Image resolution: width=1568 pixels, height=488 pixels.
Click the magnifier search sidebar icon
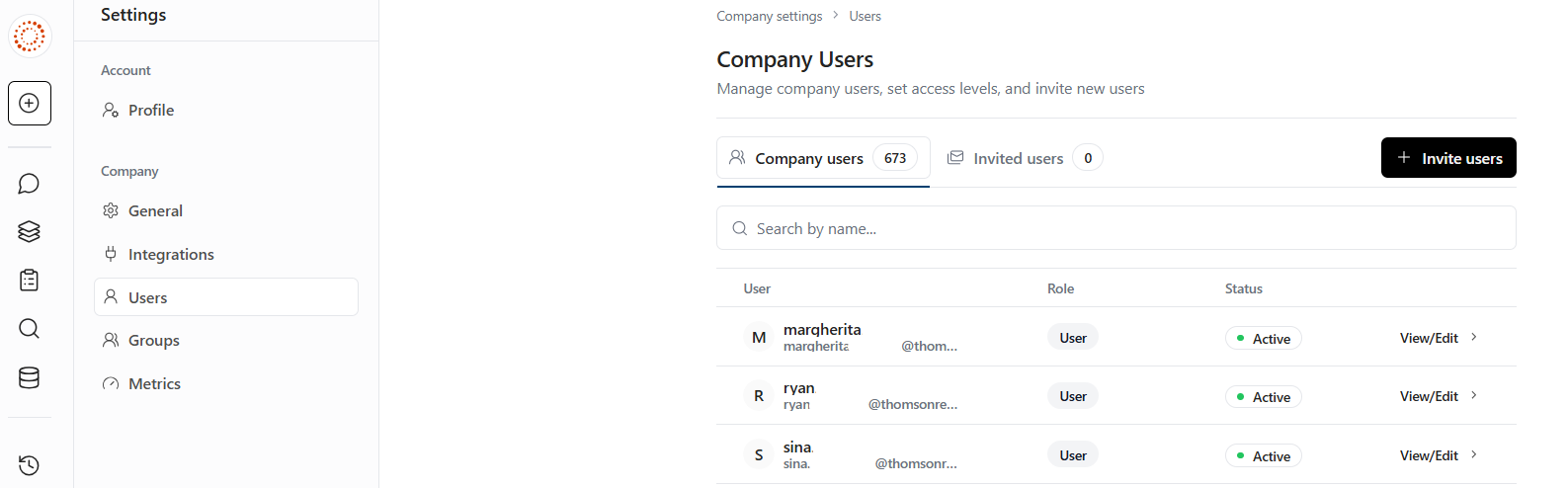pyautogui.click(x=30, y=328)
